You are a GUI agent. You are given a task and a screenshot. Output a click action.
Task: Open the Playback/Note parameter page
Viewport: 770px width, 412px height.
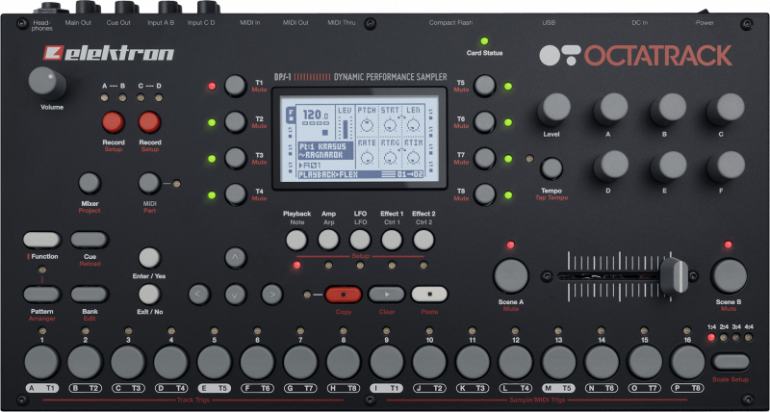(297, 240)
